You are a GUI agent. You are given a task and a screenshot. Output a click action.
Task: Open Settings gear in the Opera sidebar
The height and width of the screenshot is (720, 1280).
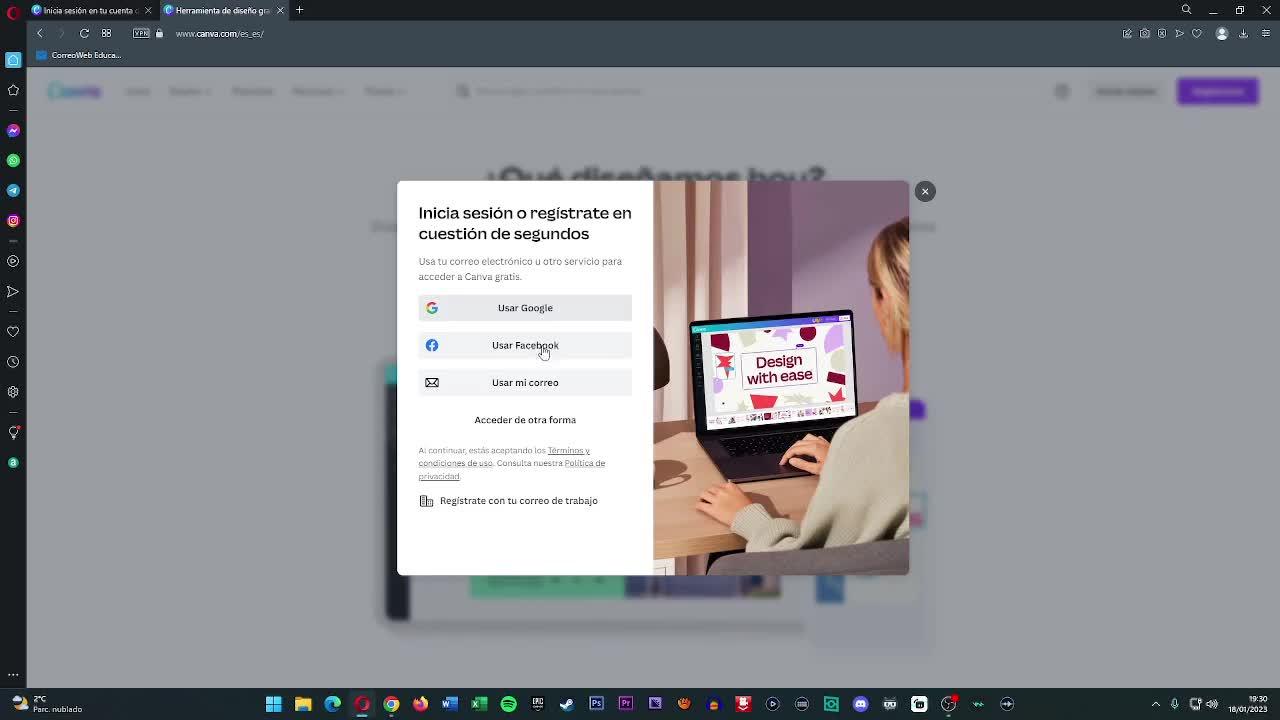coord(13,392)
